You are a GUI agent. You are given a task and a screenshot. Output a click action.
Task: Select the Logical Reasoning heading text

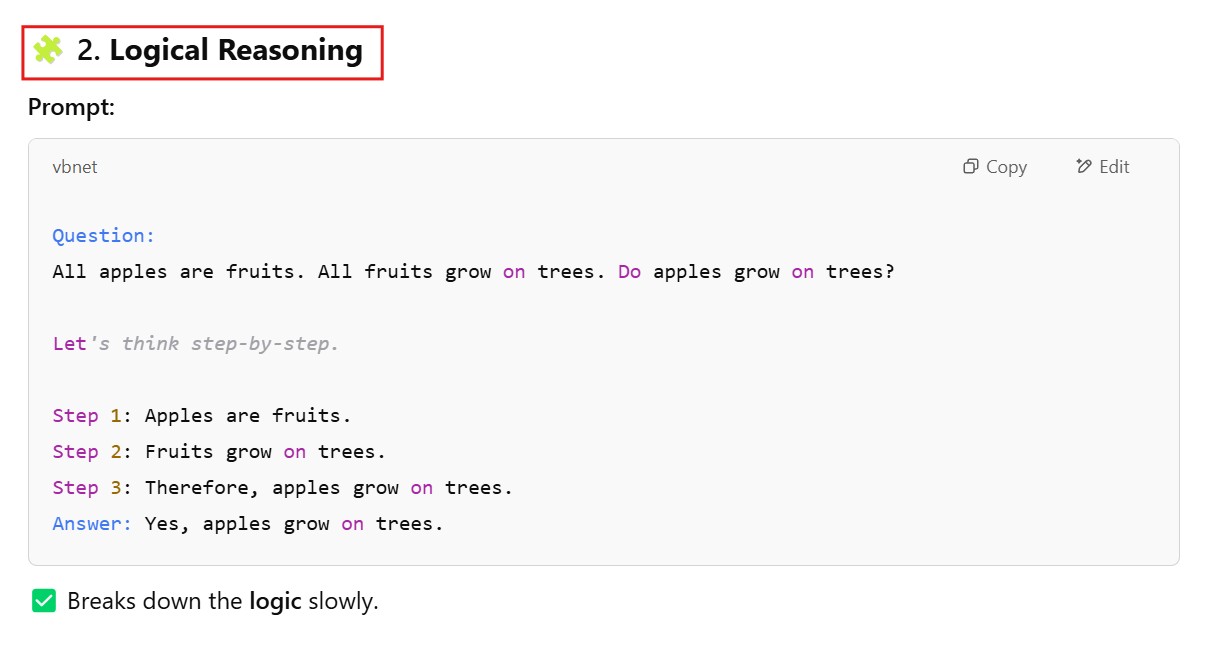[236, 50]
